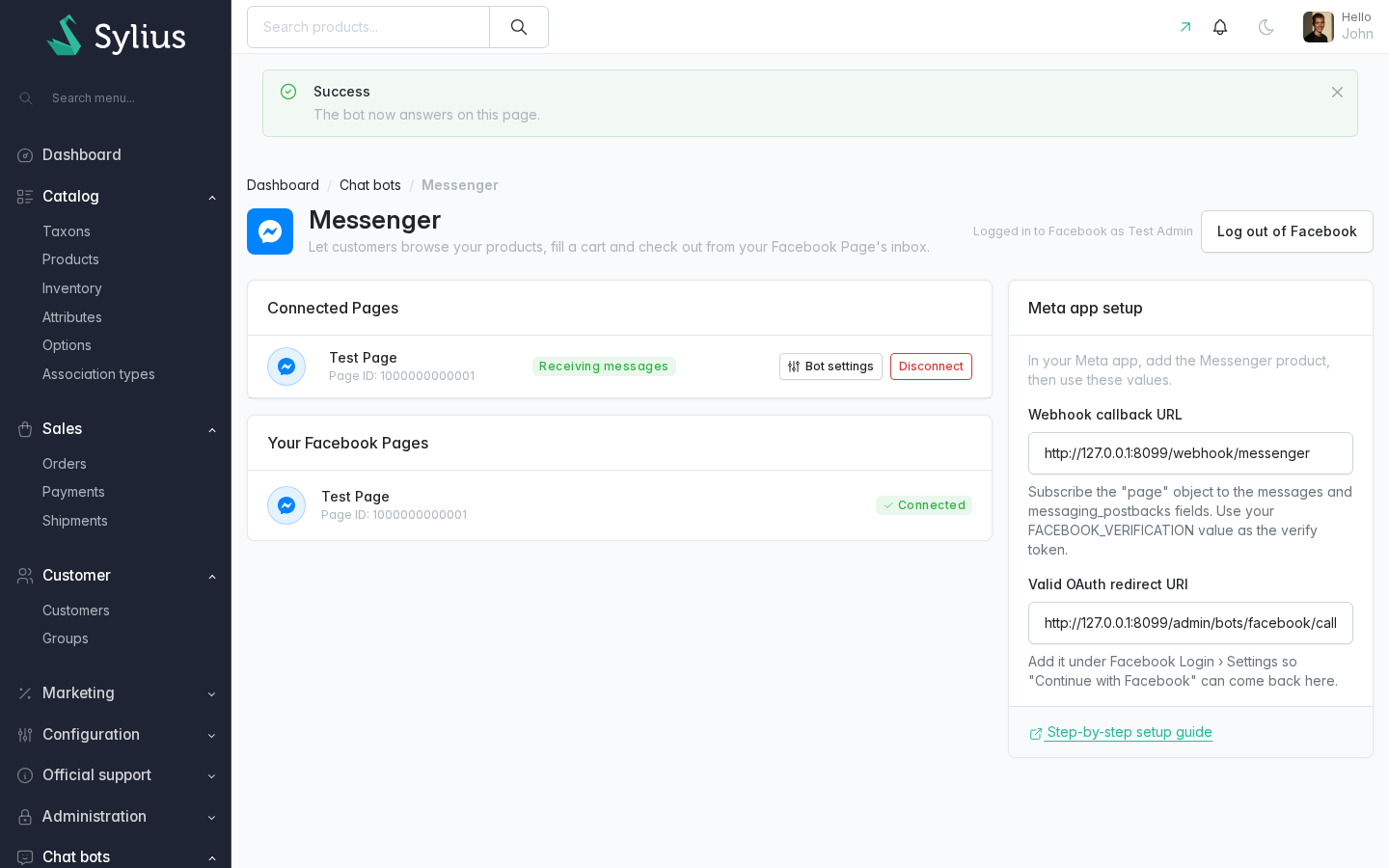Go to Products menu item
Image resolution: width=1389 pixels, height=868 pixels.
pos(70,259)
